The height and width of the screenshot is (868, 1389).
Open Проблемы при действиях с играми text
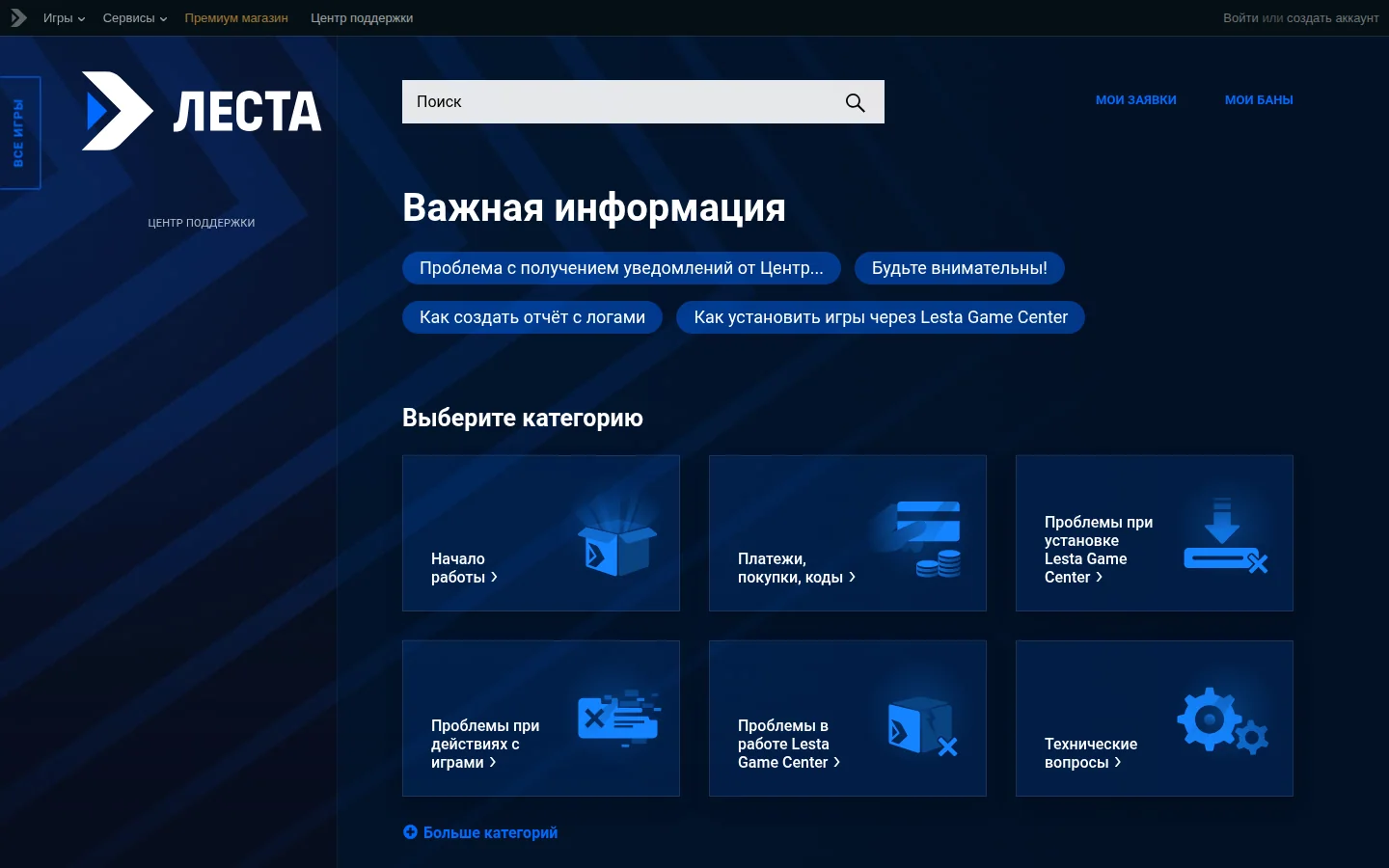click(485, 744)
